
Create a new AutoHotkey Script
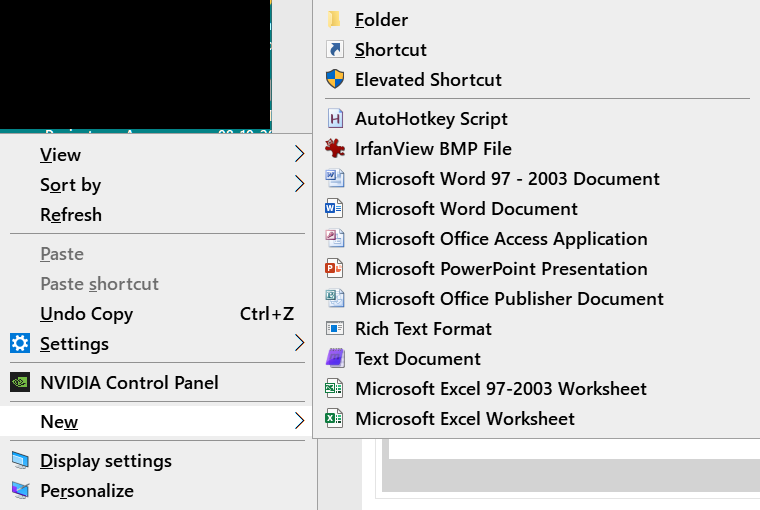[x=537, y=119]
